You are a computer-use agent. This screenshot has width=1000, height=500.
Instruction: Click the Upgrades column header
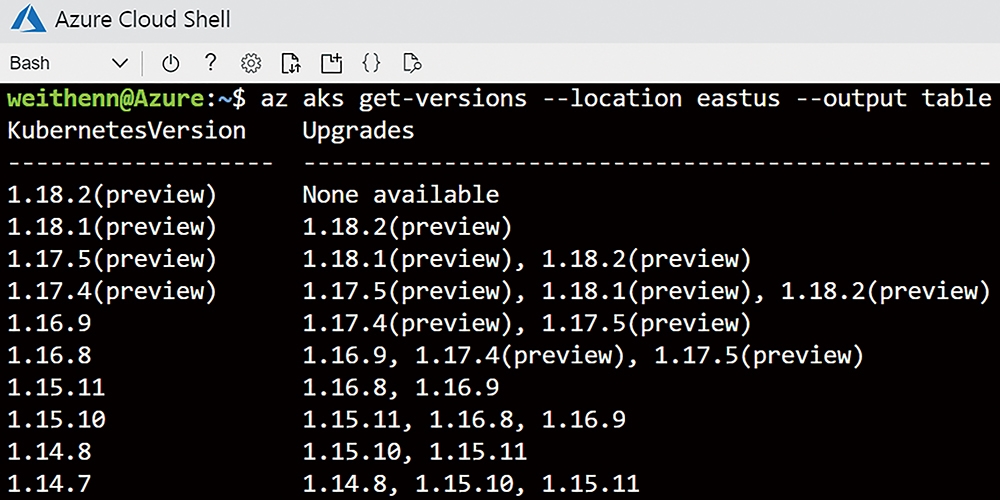point(358,131)
